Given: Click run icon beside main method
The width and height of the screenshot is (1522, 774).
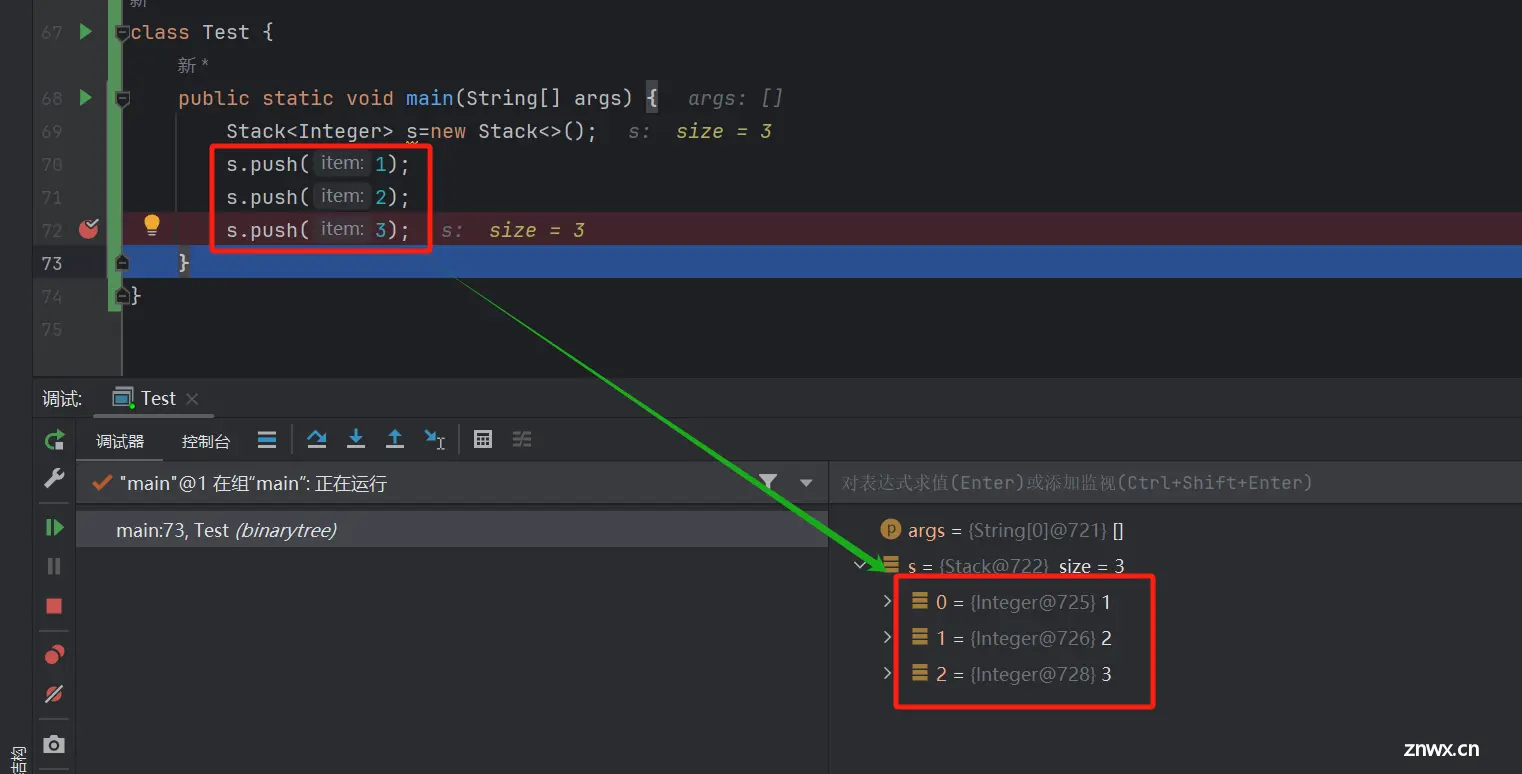Looking at the screenshot, I should click(x=85, y=98).
